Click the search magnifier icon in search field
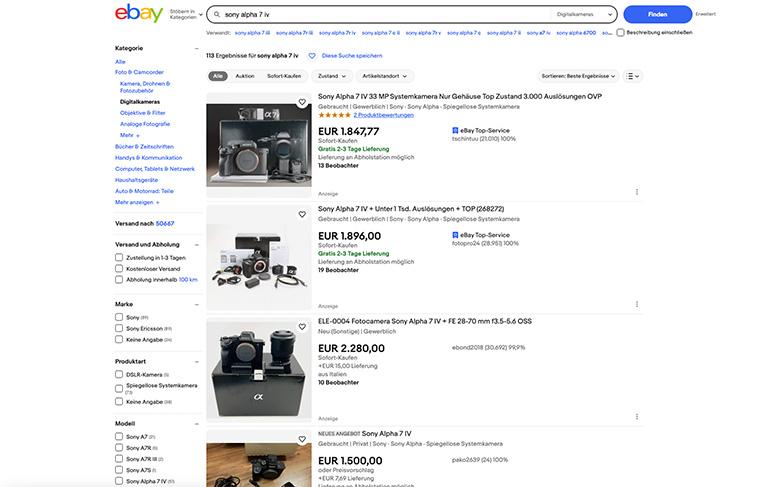The height and width of the screenshot is (487, 770). tap(217, 15)
